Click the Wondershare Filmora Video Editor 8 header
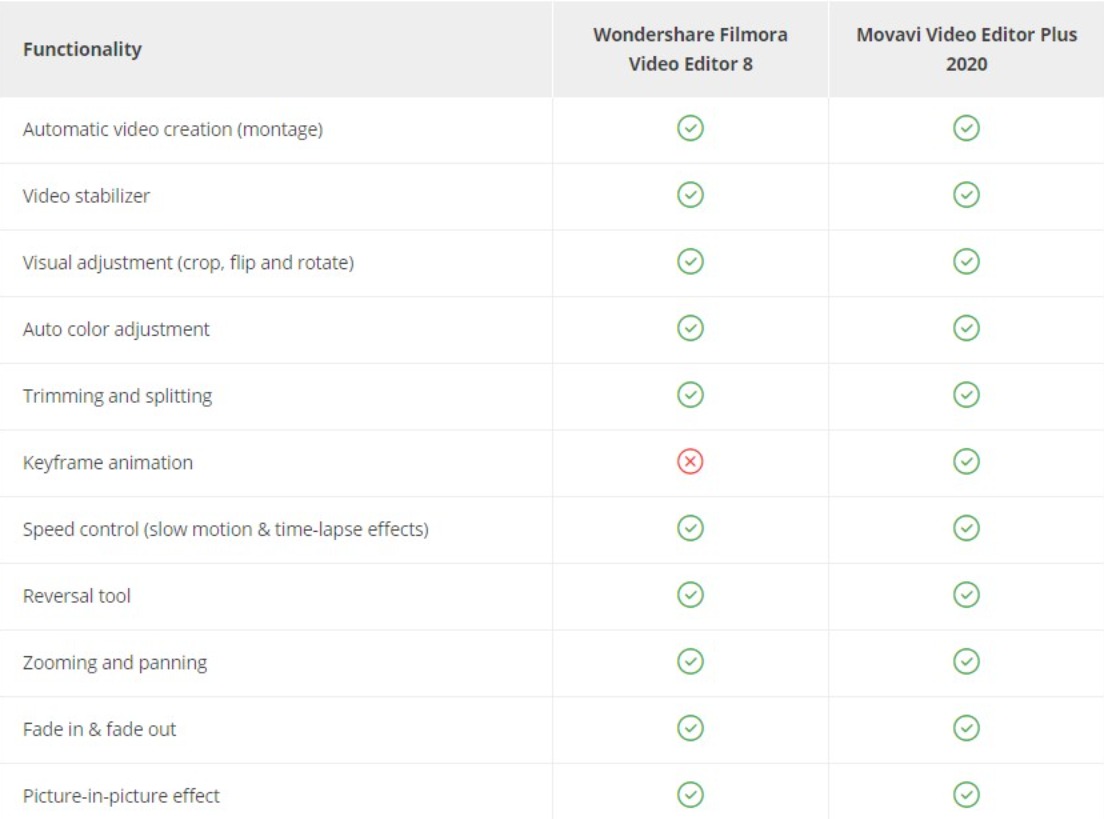The height and width of the screenshot is (819, 1104). [690, 49]
